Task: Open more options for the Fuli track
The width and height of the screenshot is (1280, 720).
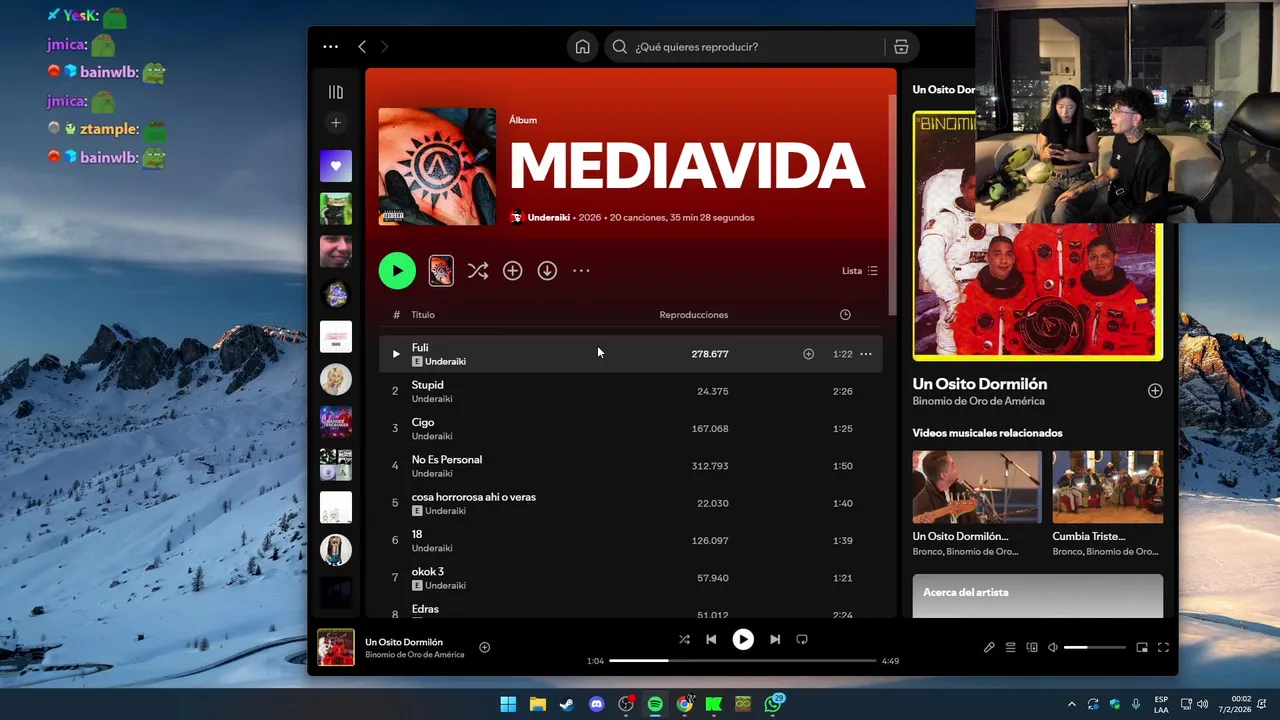Action: [x=866, y=354]
